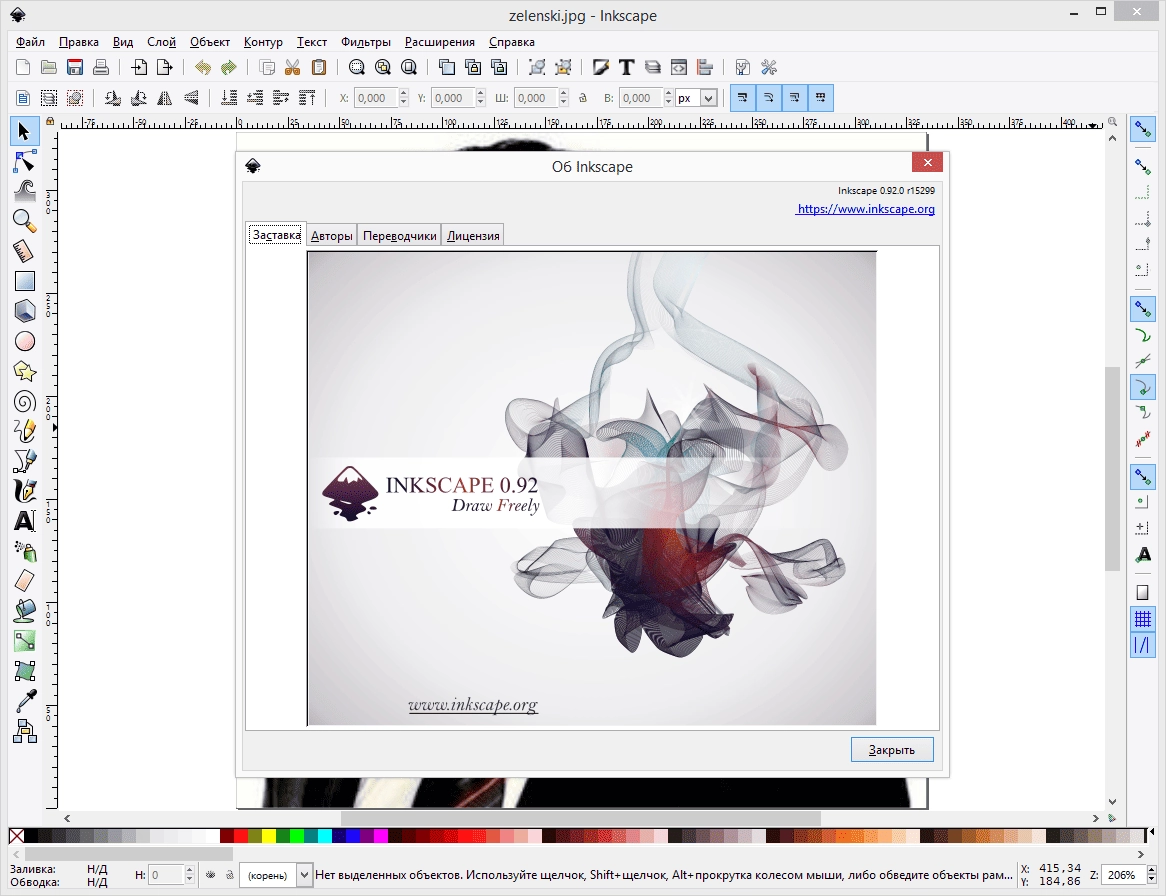Viewport: 1166px width, 896px height.
Task: Toggle snap to grids
Action: [1143, 619]
